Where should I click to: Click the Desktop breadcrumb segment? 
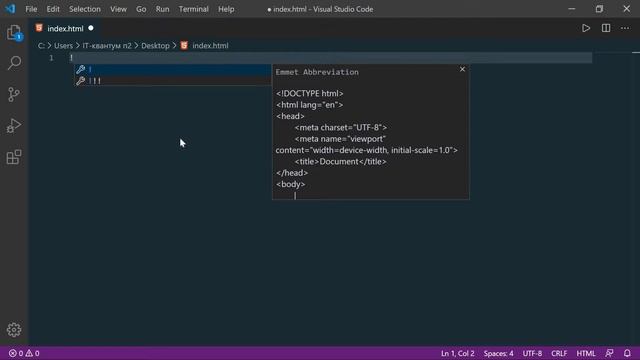click(155, 45)
